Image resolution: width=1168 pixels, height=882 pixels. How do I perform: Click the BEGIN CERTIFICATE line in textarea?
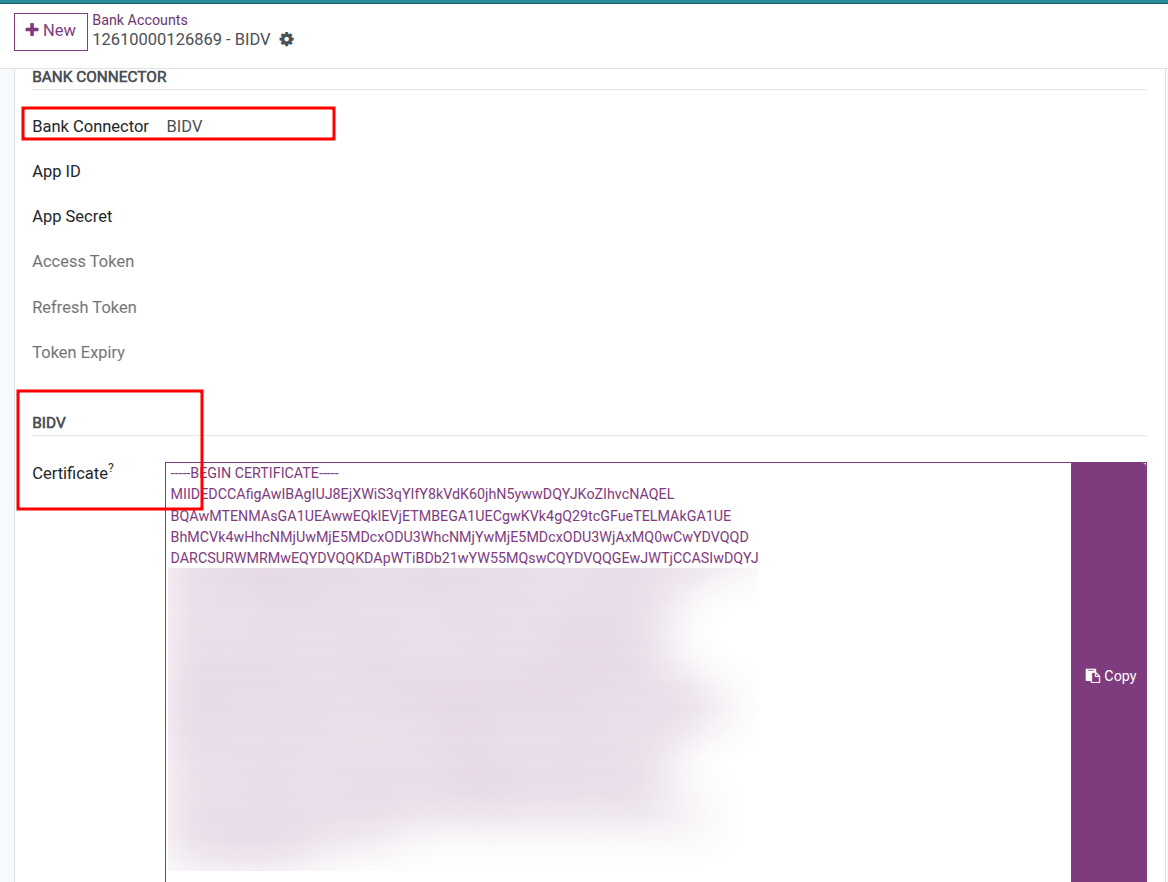coord(254,473)
